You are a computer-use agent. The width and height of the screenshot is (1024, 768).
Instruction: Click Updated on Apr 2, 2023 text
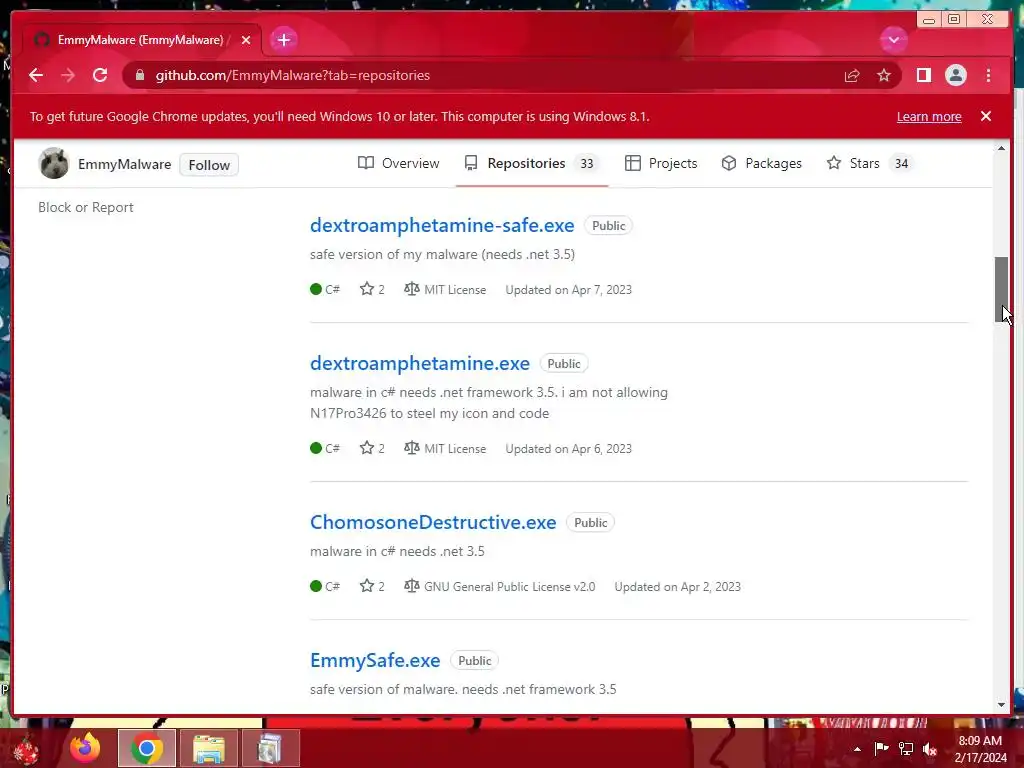coord(678,587)
